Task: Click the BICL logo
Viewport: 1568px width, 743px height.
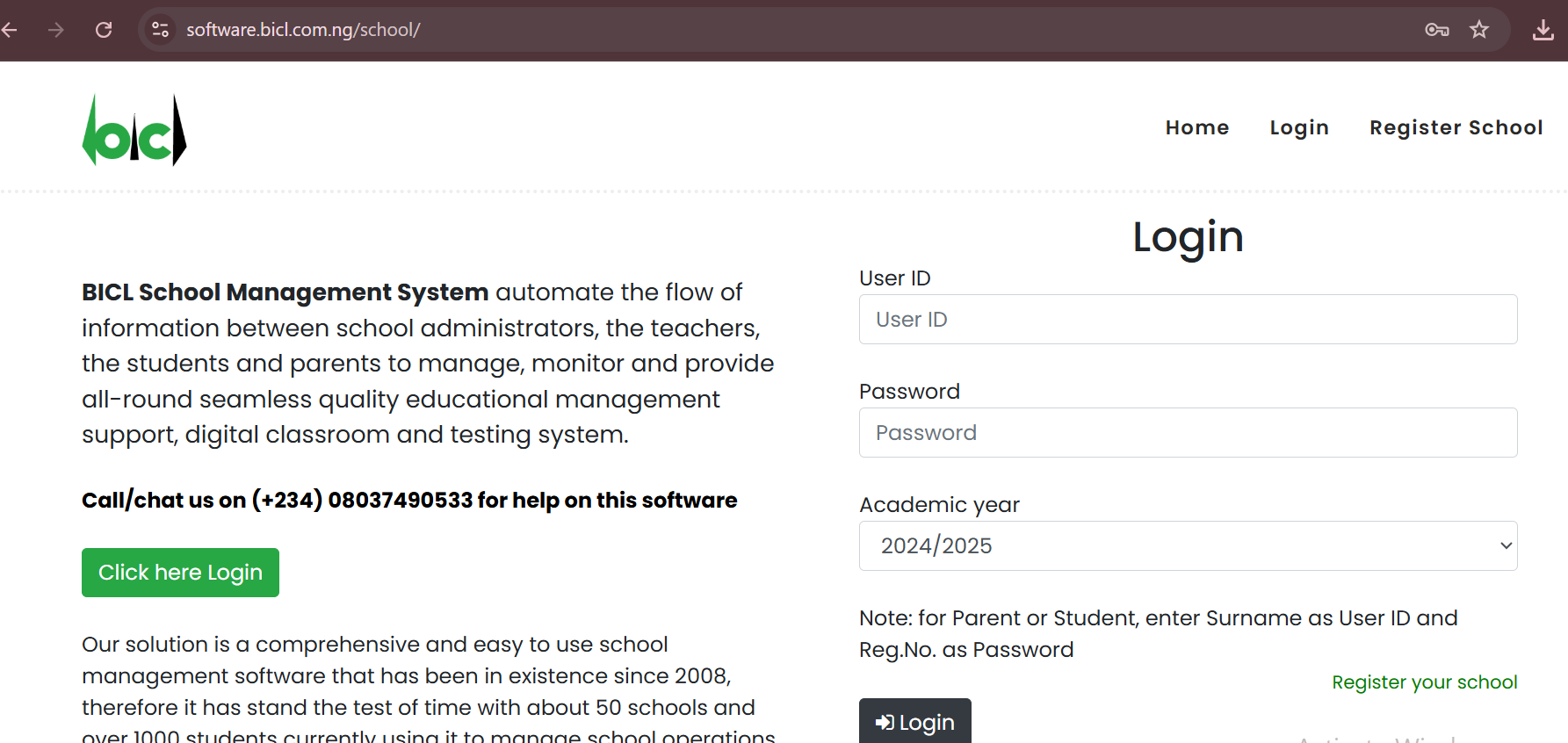Action: click(134, 130)
